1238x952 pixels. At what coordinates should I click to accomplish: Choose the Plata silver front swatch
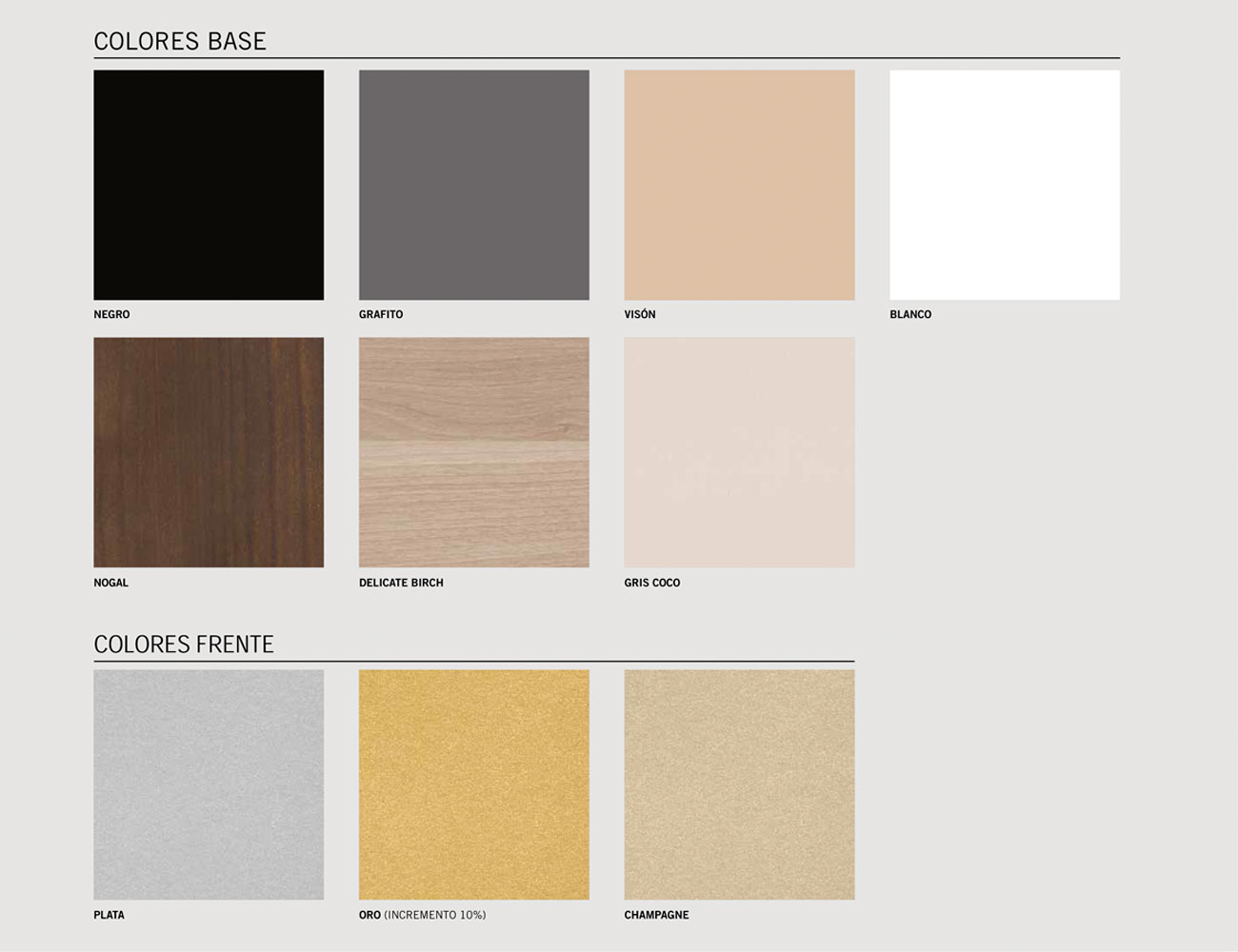209,784
